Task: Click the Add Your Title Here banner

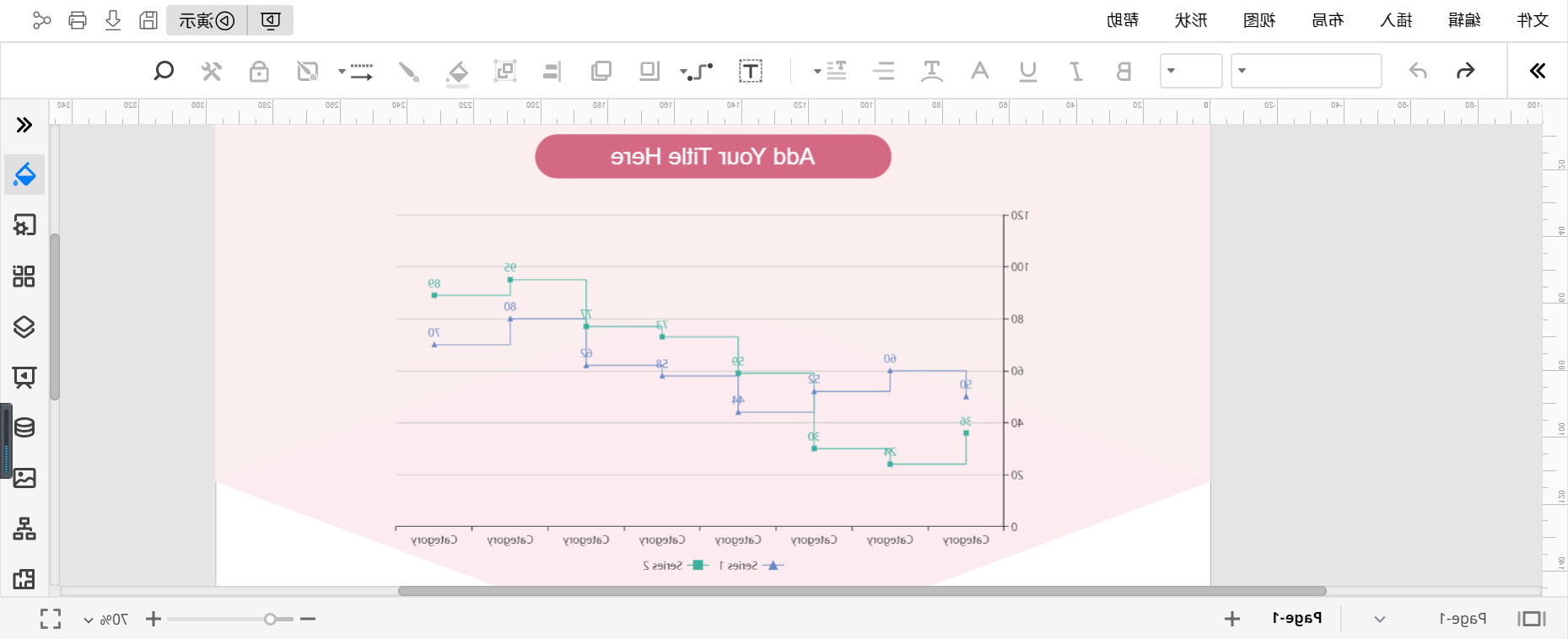Action: click(x=713, y=157)
